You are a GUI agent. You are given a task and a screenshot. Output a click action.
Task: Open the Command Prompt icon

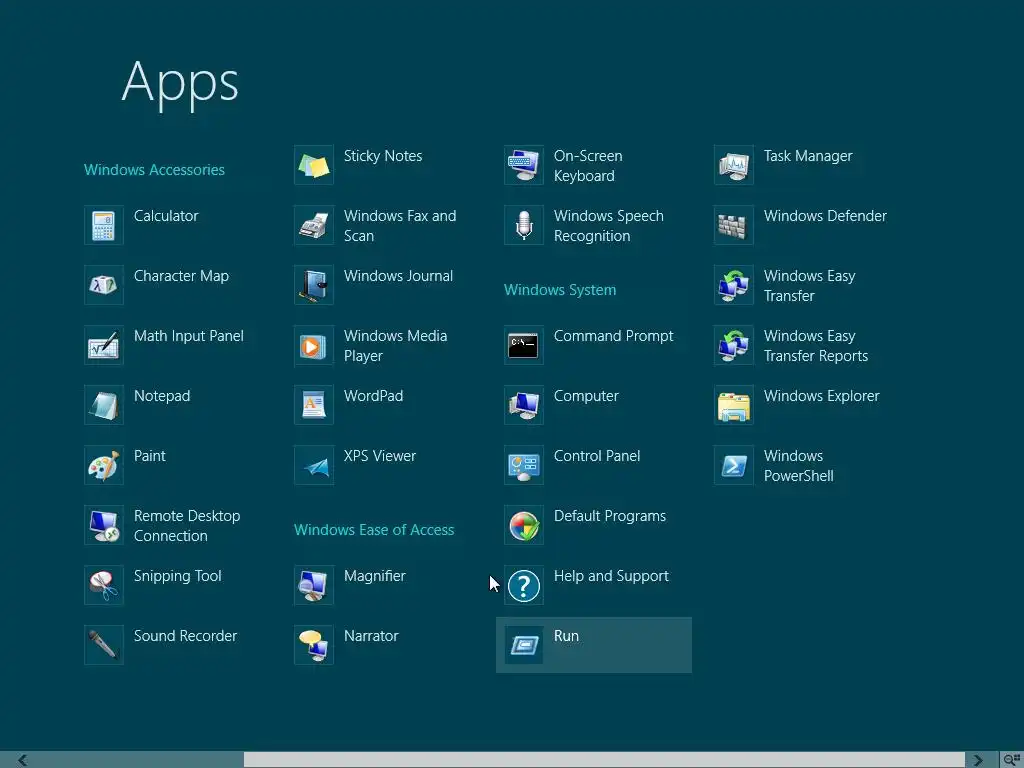(x=524, y=345)
